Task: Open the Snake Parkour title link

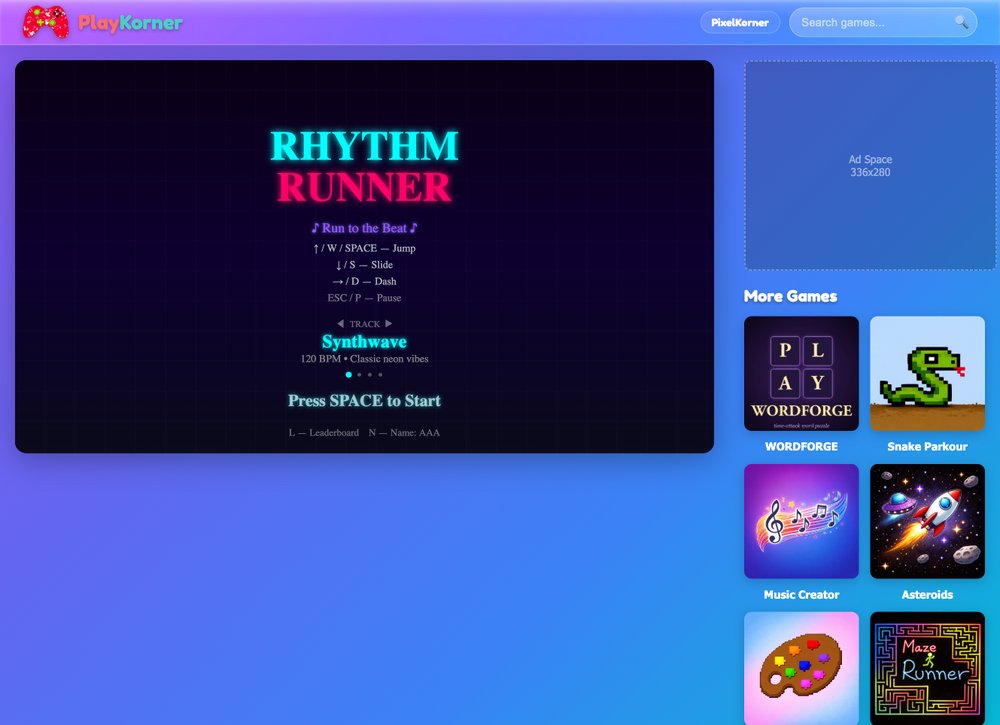Action: (927, 446)
